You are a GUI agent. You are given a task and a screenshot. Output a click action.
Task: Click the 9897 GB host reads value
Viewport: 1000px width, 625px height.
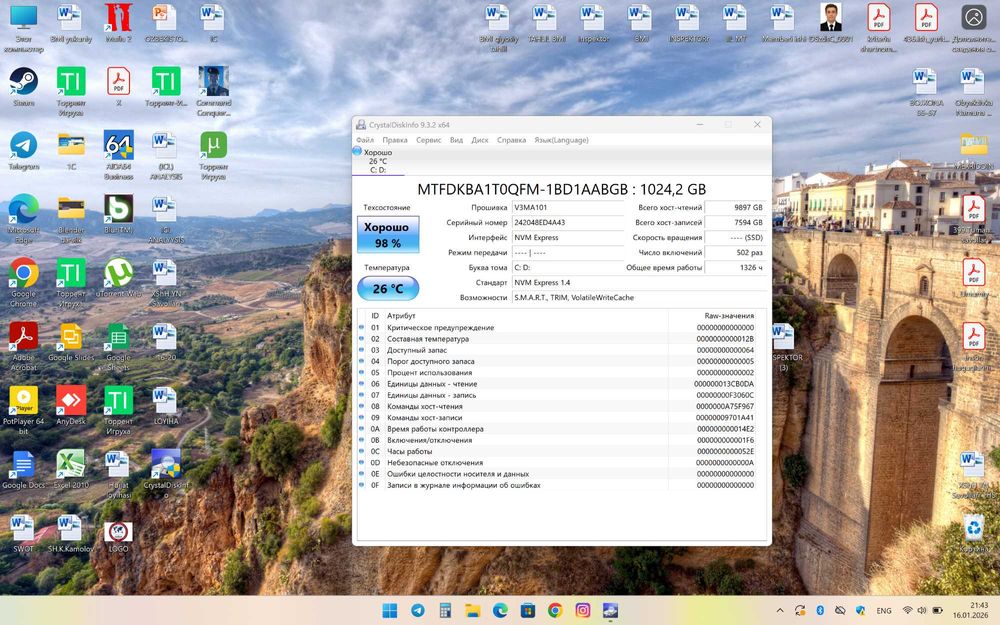coord(736,207)
